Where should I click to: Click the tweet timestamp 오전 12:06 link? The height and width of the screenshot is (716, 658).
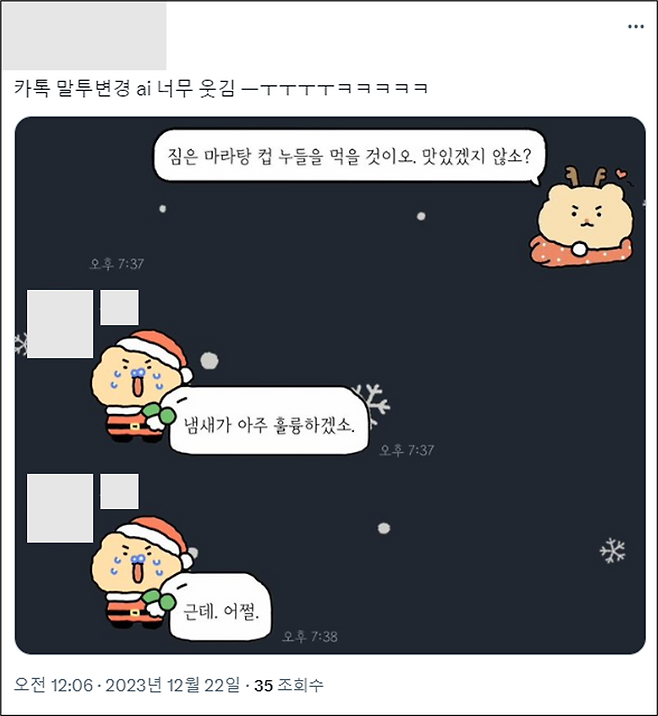[x=53, y=685]
